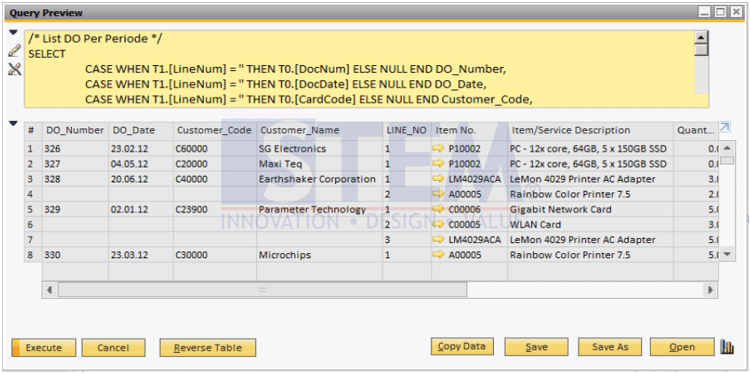The height and width of the screenshot is (374, 750).
Task: Select customer code C23900 cell
Action: point(215,209)
